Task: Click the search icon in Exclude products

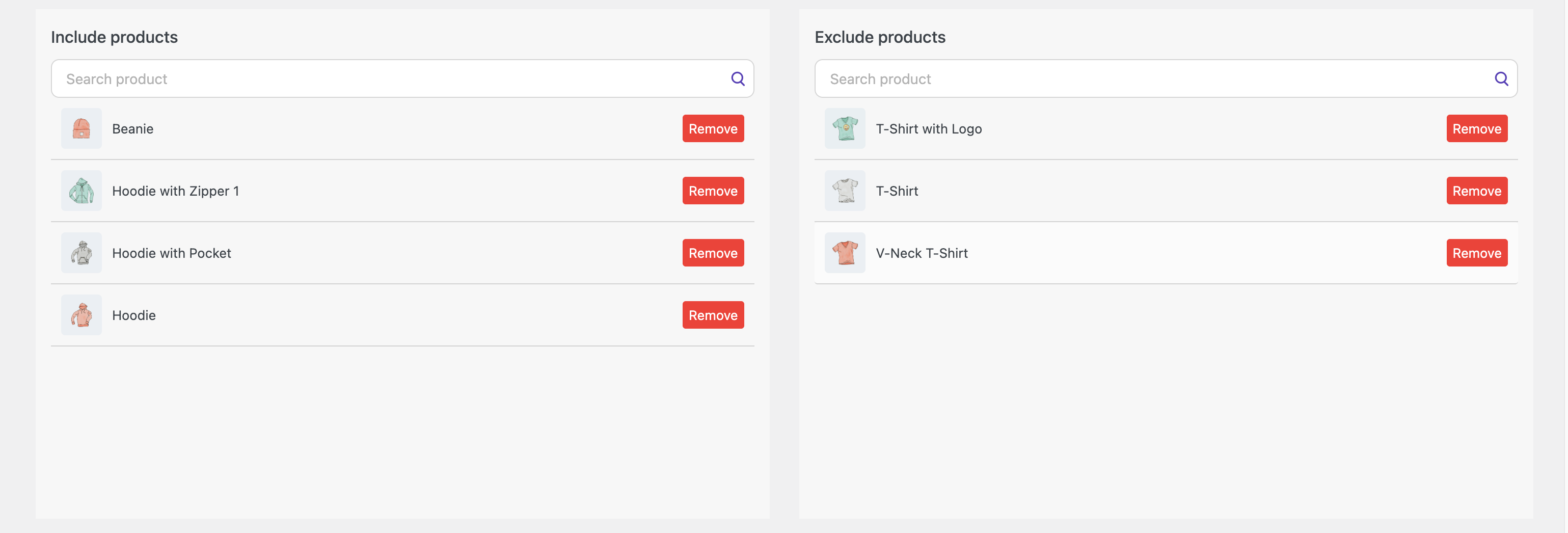Action: pyautogui.click(x=1501, y=78)
